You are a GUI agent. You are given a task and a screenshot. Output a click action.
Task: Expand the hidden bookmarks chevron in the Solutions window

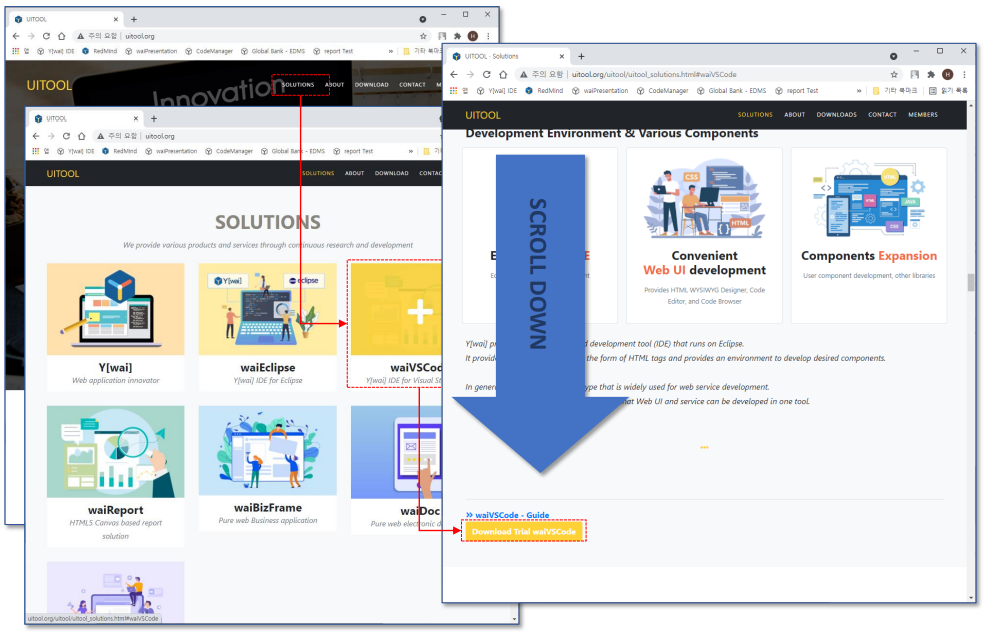point(858,90)
